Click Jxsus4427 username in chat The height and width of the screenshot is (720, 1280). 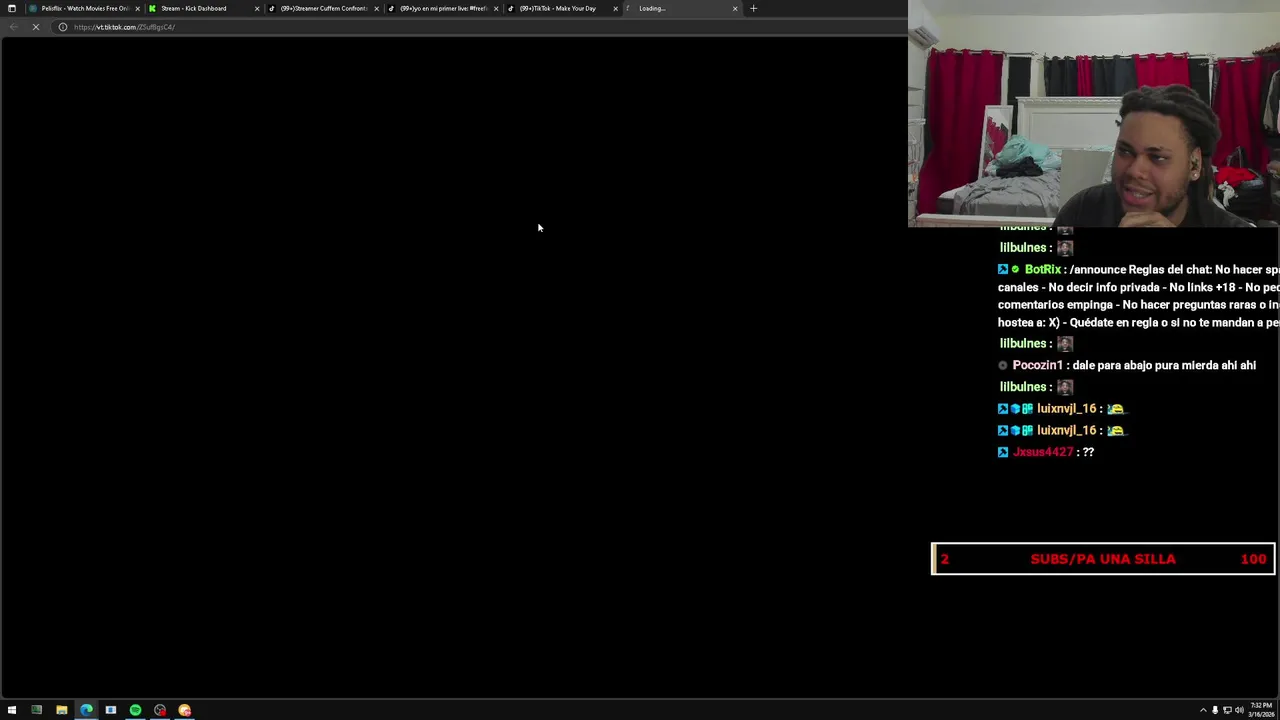coord(1043,452)
